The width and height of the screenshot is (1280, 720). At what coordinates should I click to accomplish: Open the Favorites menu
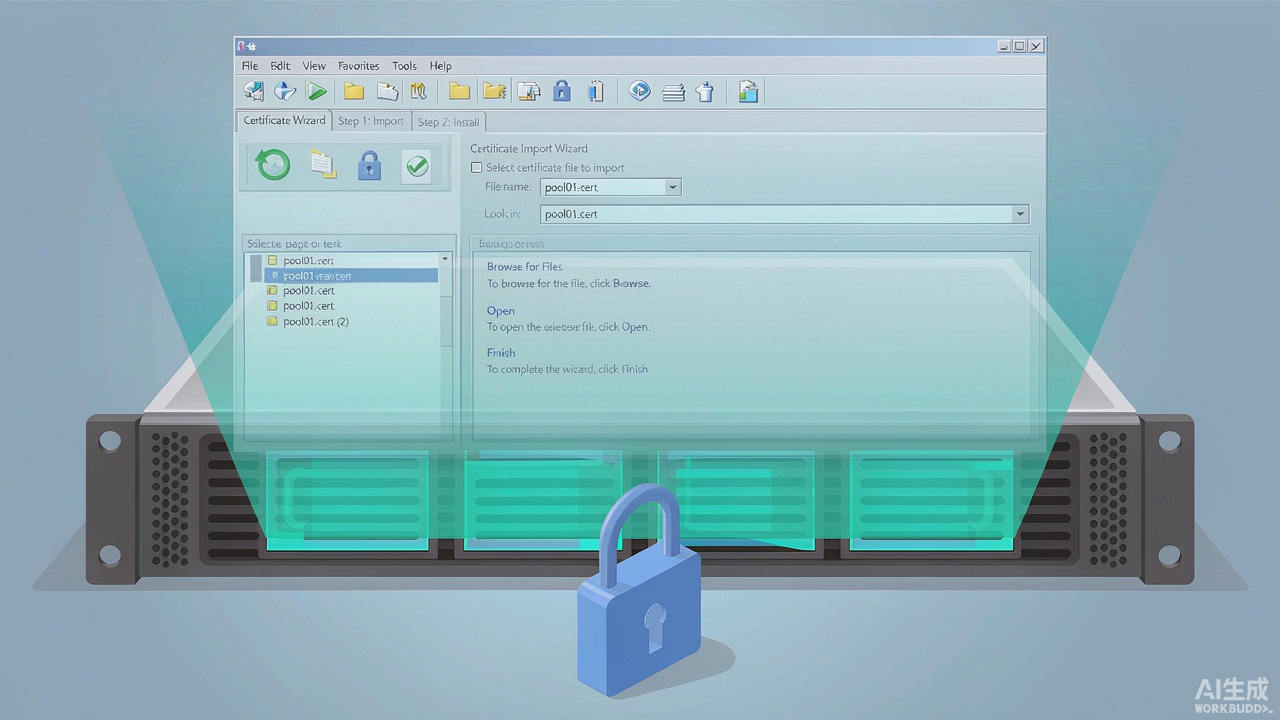point(358,66)
